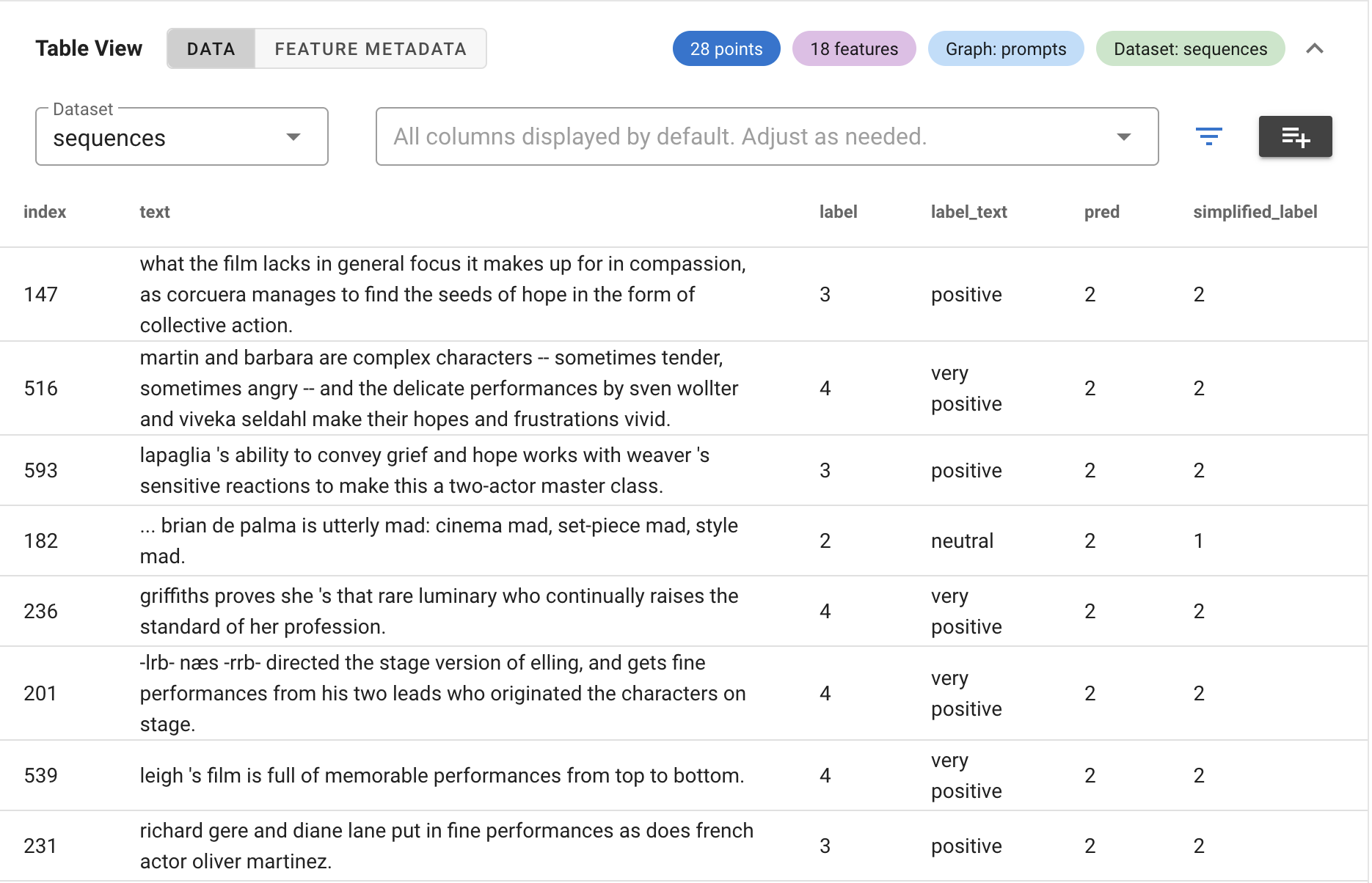
Task: Sort the table by pred column
Action: [1101, 212]
